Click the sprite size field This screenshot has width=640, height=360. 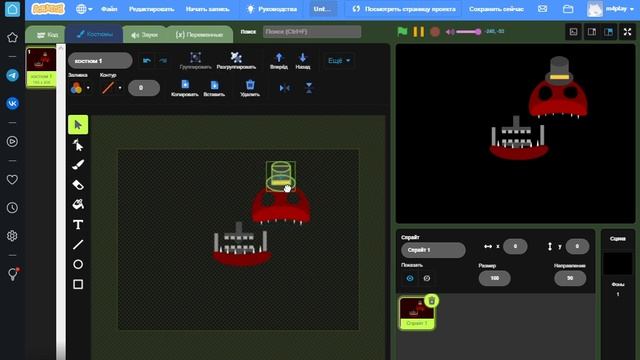[x=494, y=278]
